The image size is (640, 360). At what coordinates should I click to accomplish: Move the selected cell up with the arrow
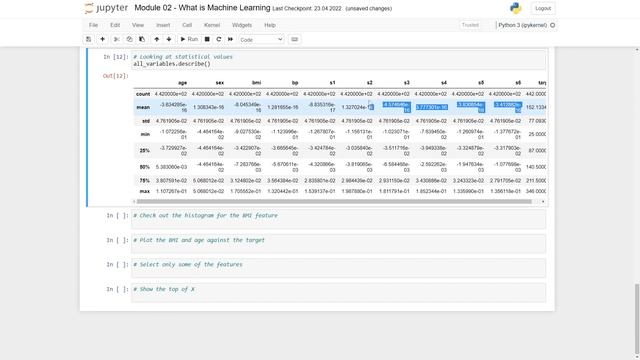tap(157, 39)
